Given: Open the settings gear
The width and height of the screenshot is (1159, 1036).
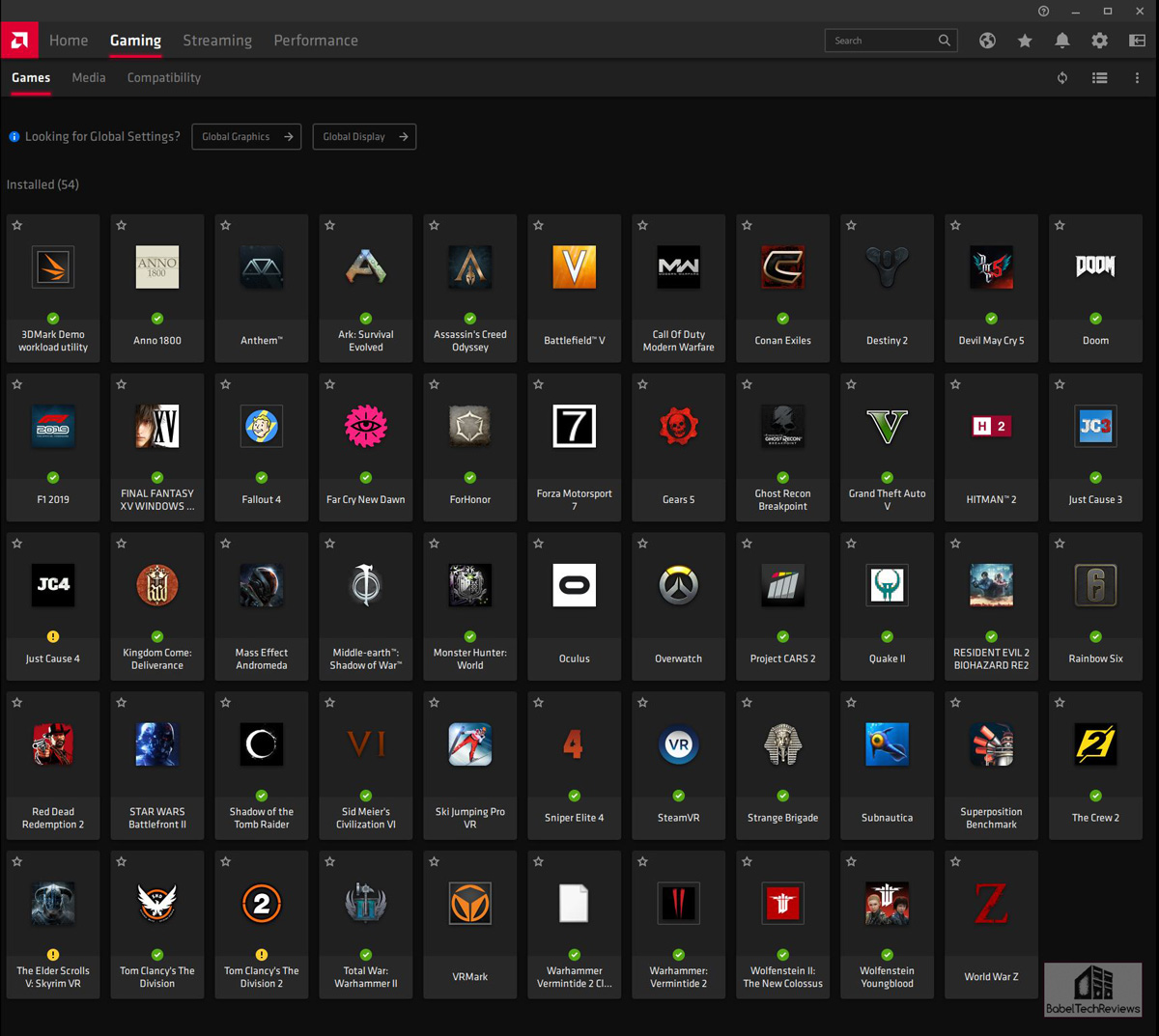Looking at the screenshot, I should [1100, 41].
